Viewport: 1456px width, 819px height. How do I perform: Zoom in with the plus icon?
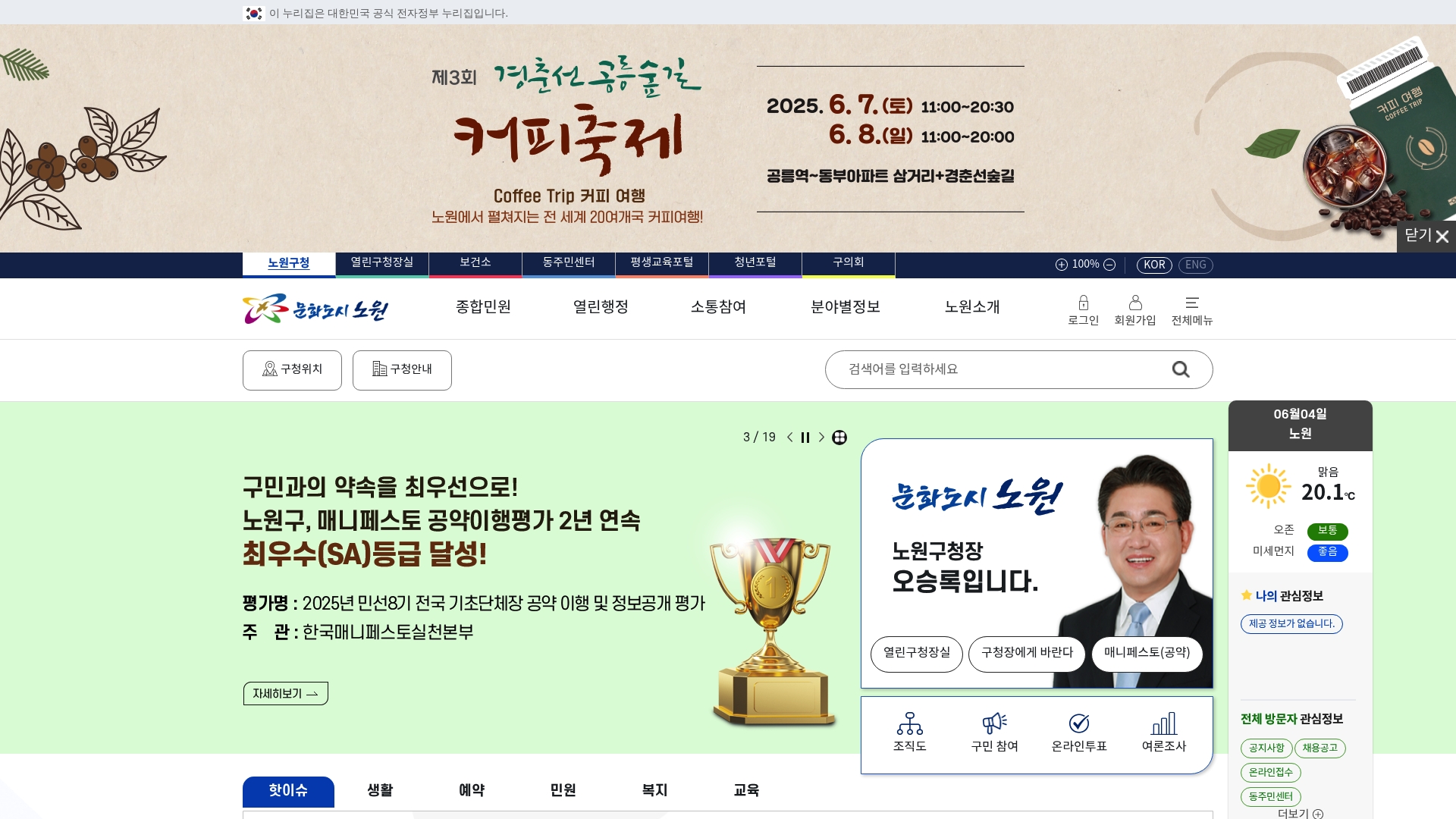click(1062, 265)
